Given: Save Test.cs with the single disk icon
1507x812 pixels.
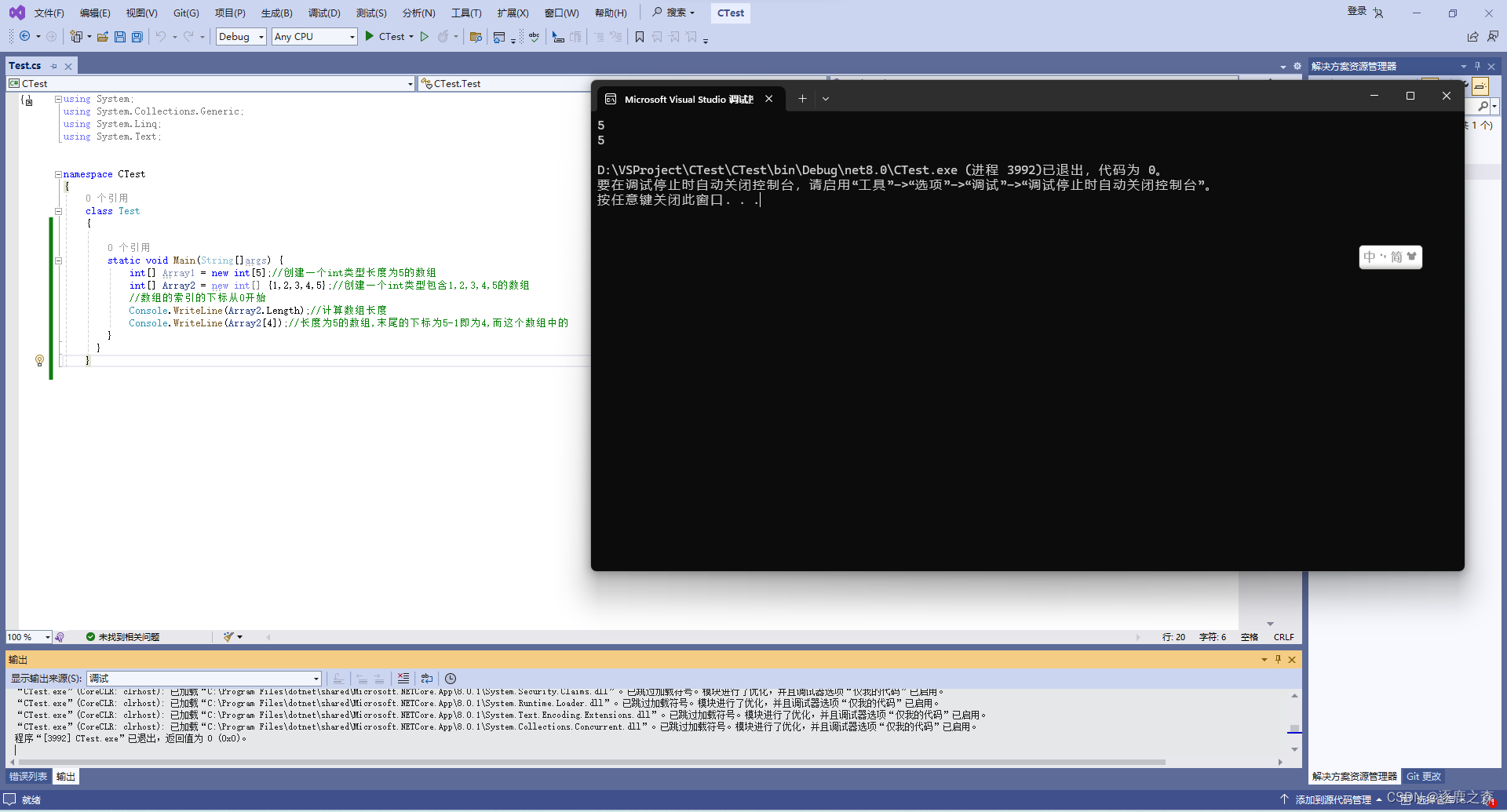Looking at the screenshot, I should coord(120,36).
